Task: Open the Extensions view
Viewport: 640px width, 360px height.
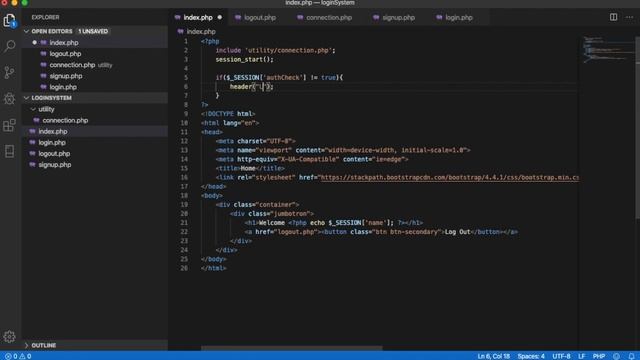Action: point(9,125)
